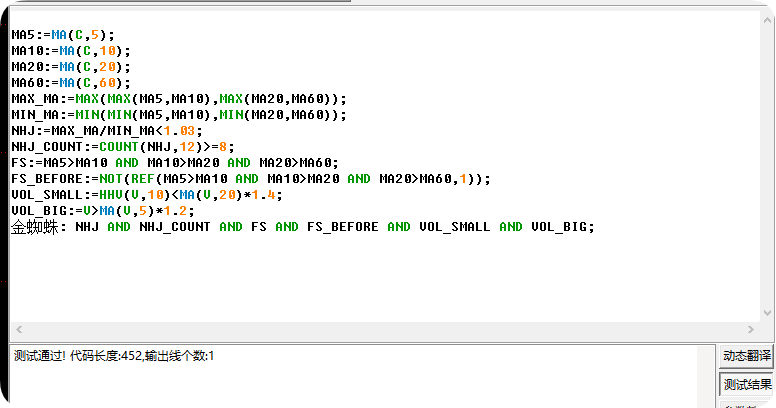
Task: Click the horizontal scrollbar left arrow
Action: pos(19,329)
